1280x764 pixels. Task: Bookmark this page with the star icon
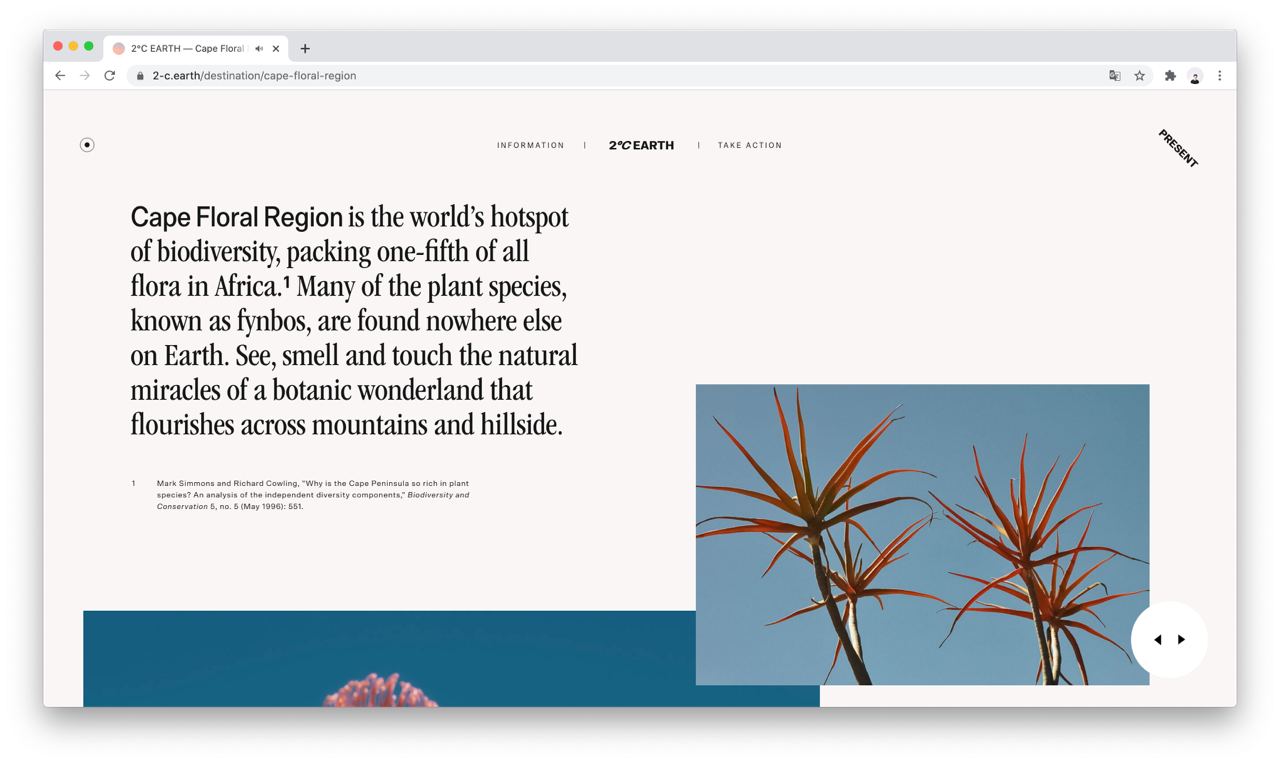point(1139,76)
